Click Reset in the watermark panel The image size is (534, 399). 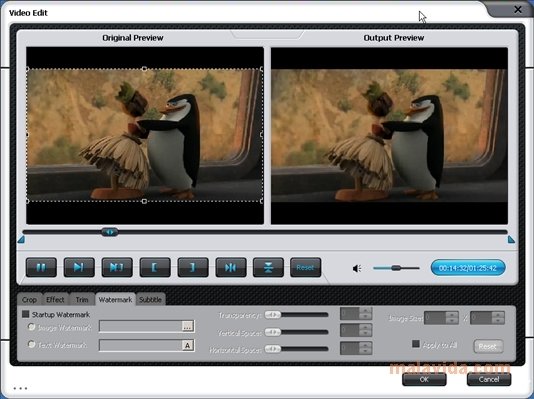(x=488, y=347)
